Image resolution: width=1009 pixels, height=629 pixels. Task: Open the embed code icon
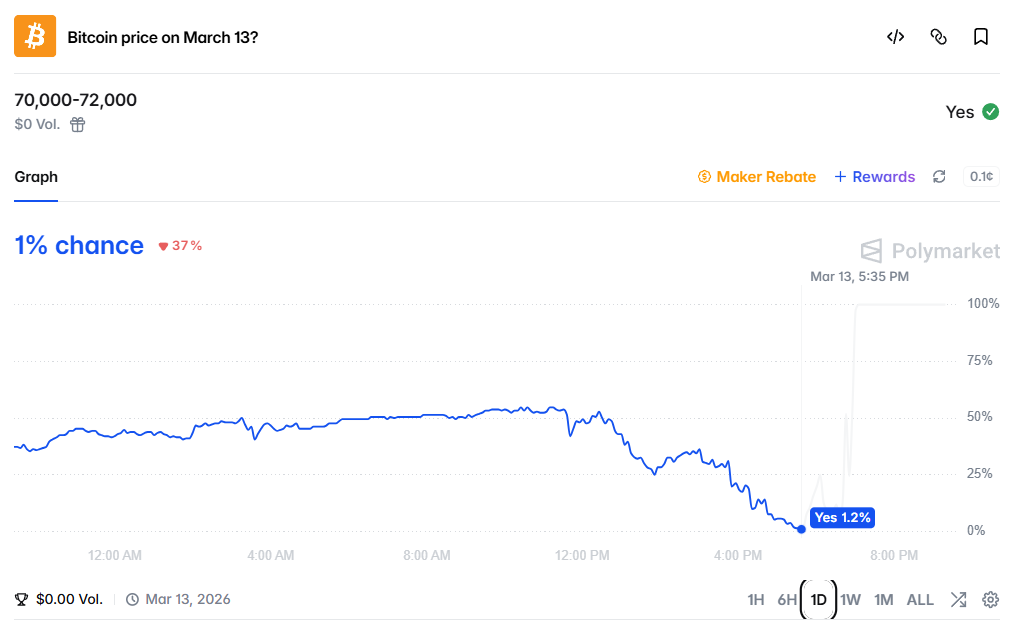(x=895, y=37)
